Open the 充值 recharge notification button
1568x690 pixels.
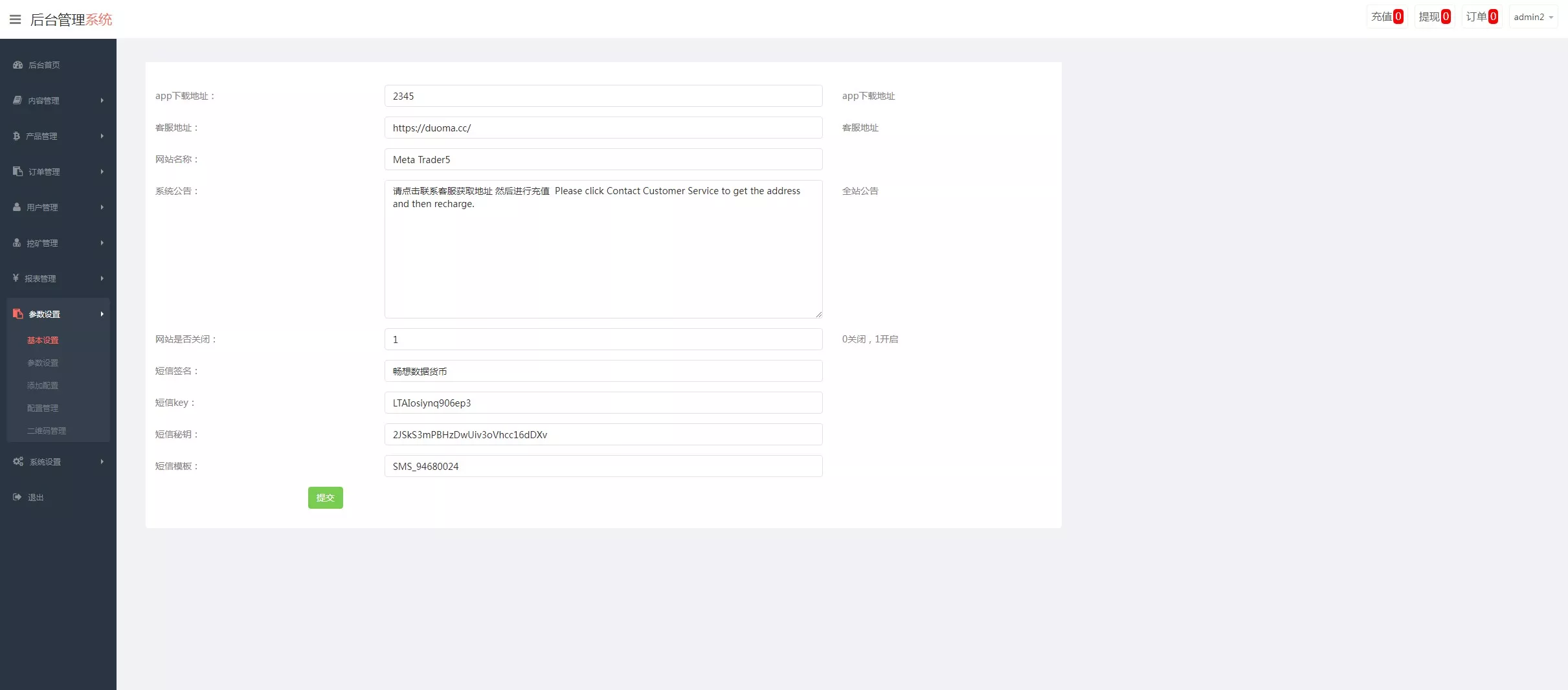[1387, 17]
